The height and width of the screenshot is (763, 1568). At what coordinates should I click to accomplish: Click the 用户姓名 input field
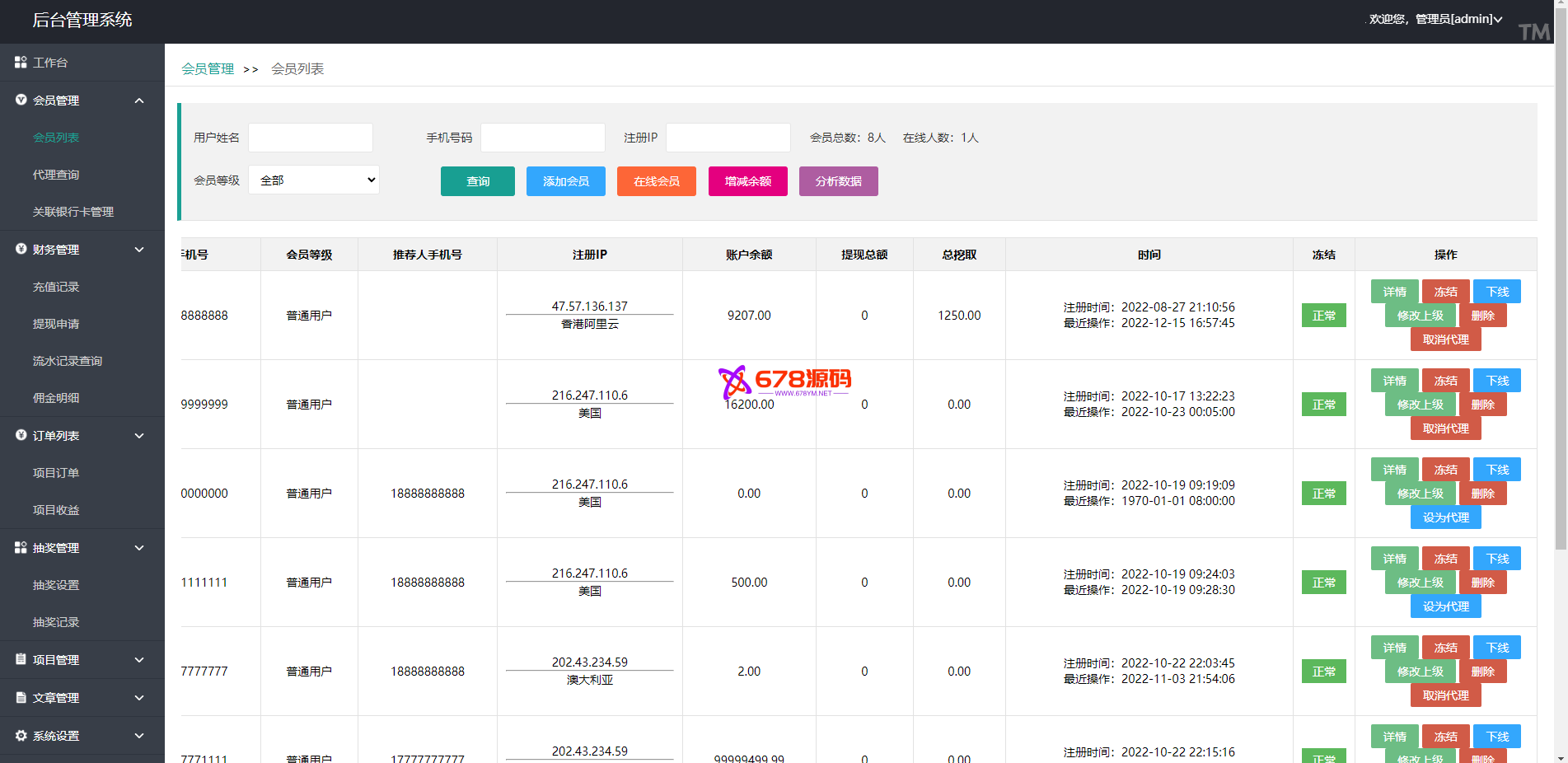point(311,138)
